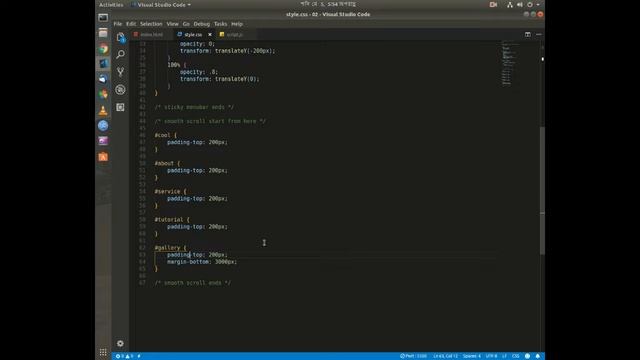Open the Extensions view in activity bar
The width and height of the screenshot is (640, 360).
click(120, 107)
